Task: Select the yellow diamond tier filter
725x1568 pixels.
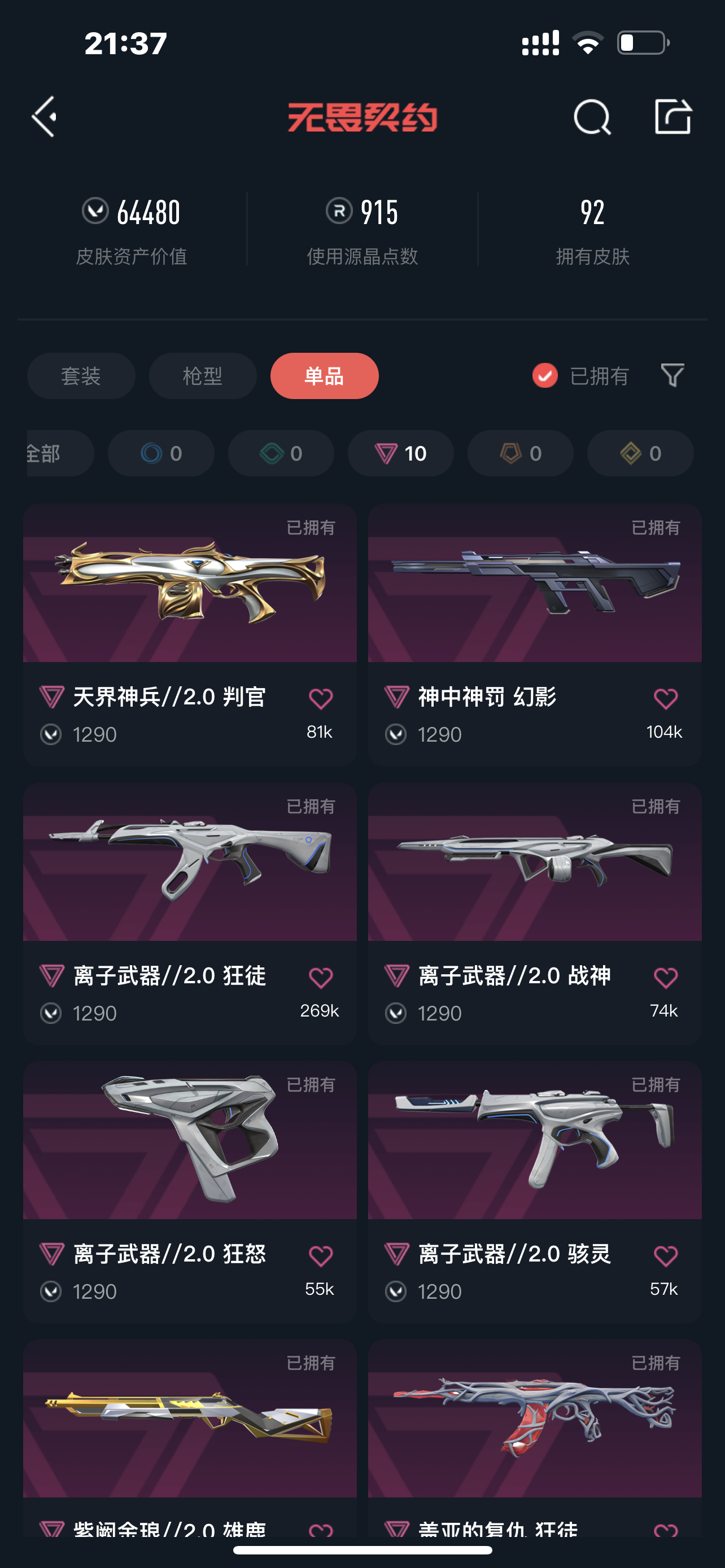Action: coord(640,453)
